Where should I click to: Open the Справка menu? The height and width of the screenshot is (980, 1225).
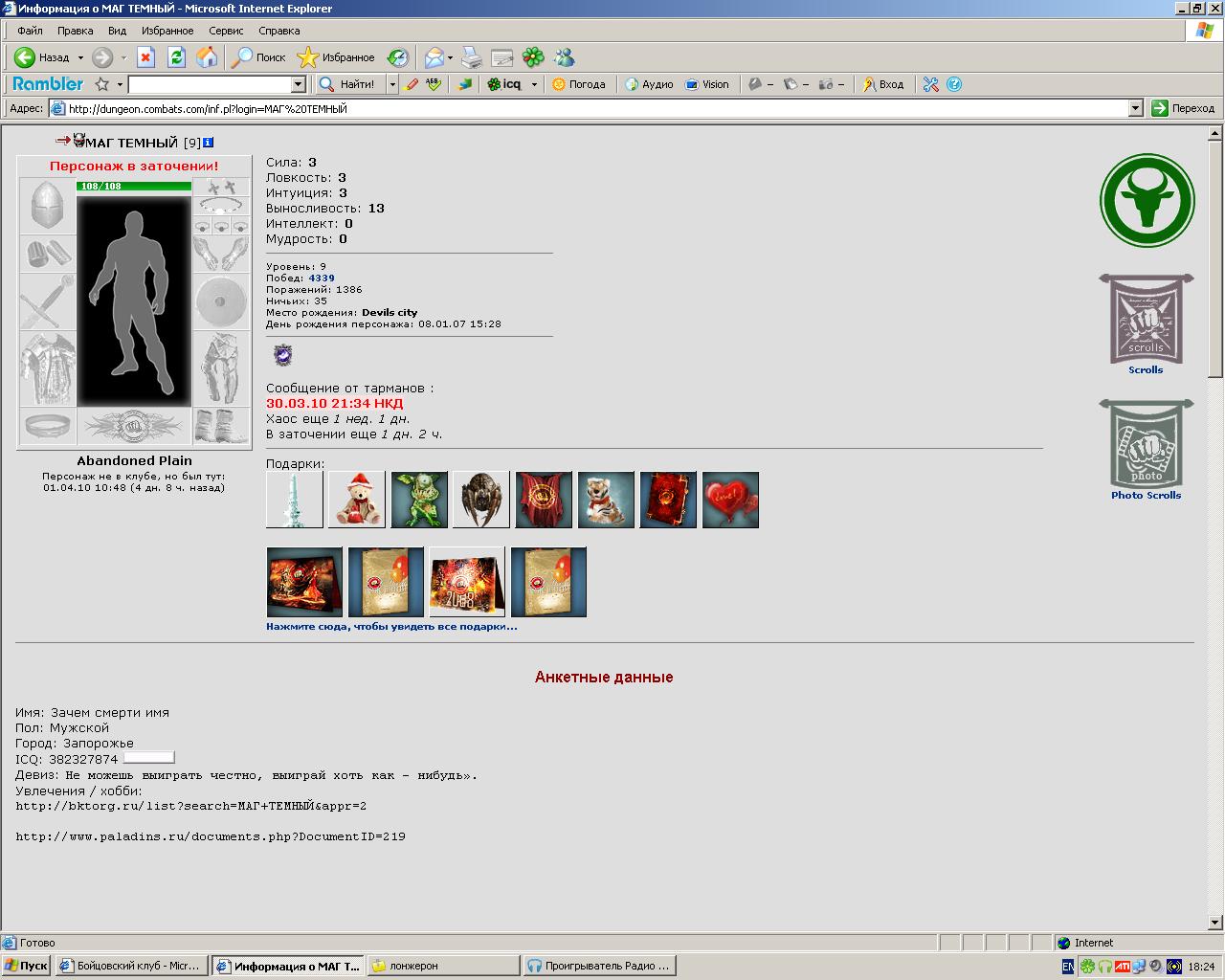point(279,31)
